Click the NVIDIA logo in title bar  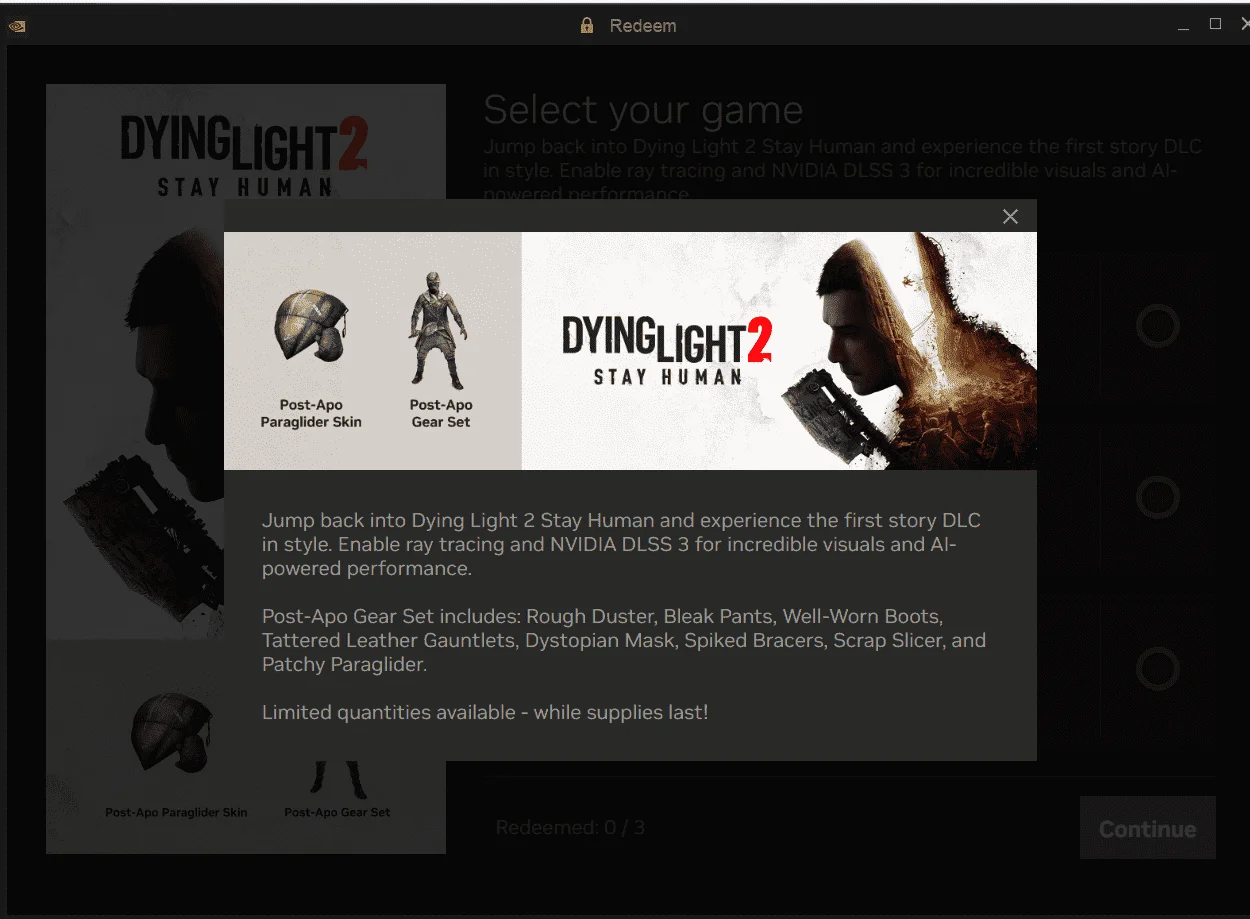click(x=16, y=26)
